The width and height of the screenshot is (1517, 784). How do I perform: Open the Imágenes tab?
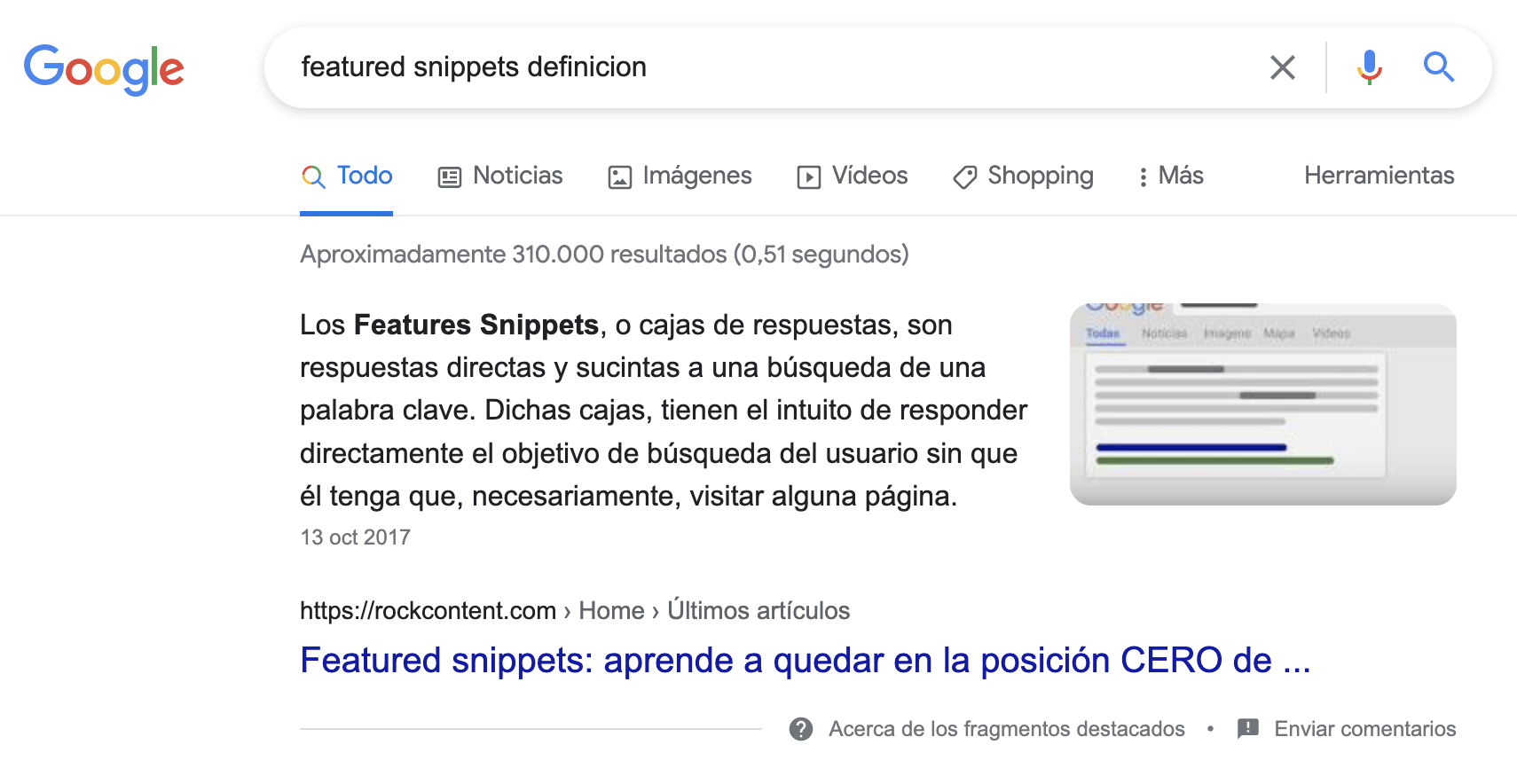(680, 176)
